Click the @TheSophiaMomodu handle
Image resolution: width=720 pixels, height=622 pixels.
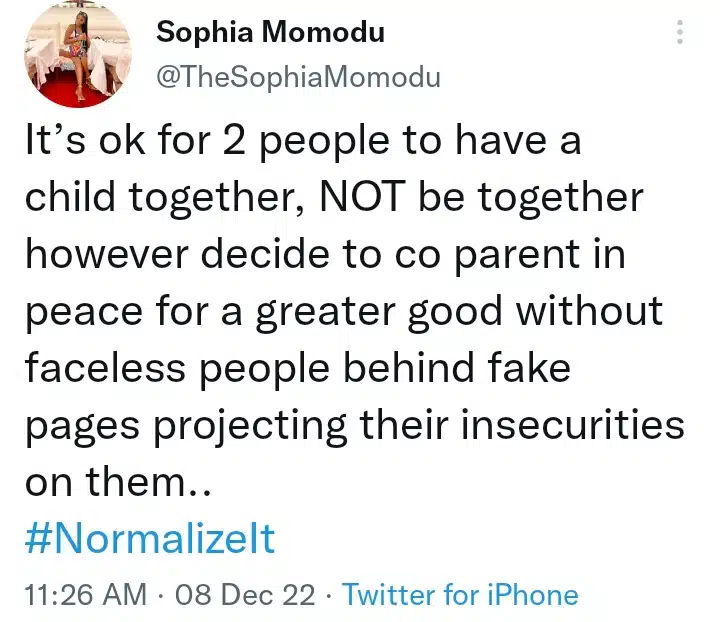297,76
